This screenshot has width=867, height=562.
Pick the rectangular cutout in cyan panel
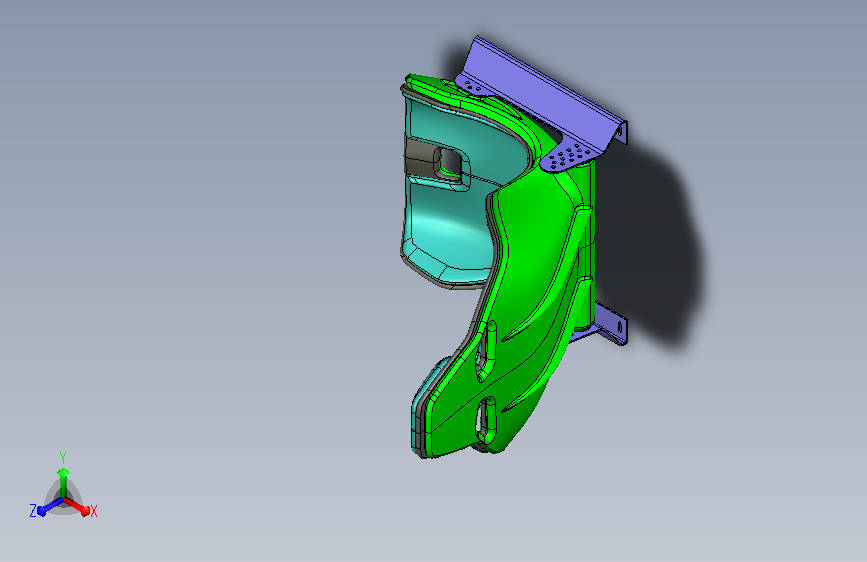[x=451, y=162]
